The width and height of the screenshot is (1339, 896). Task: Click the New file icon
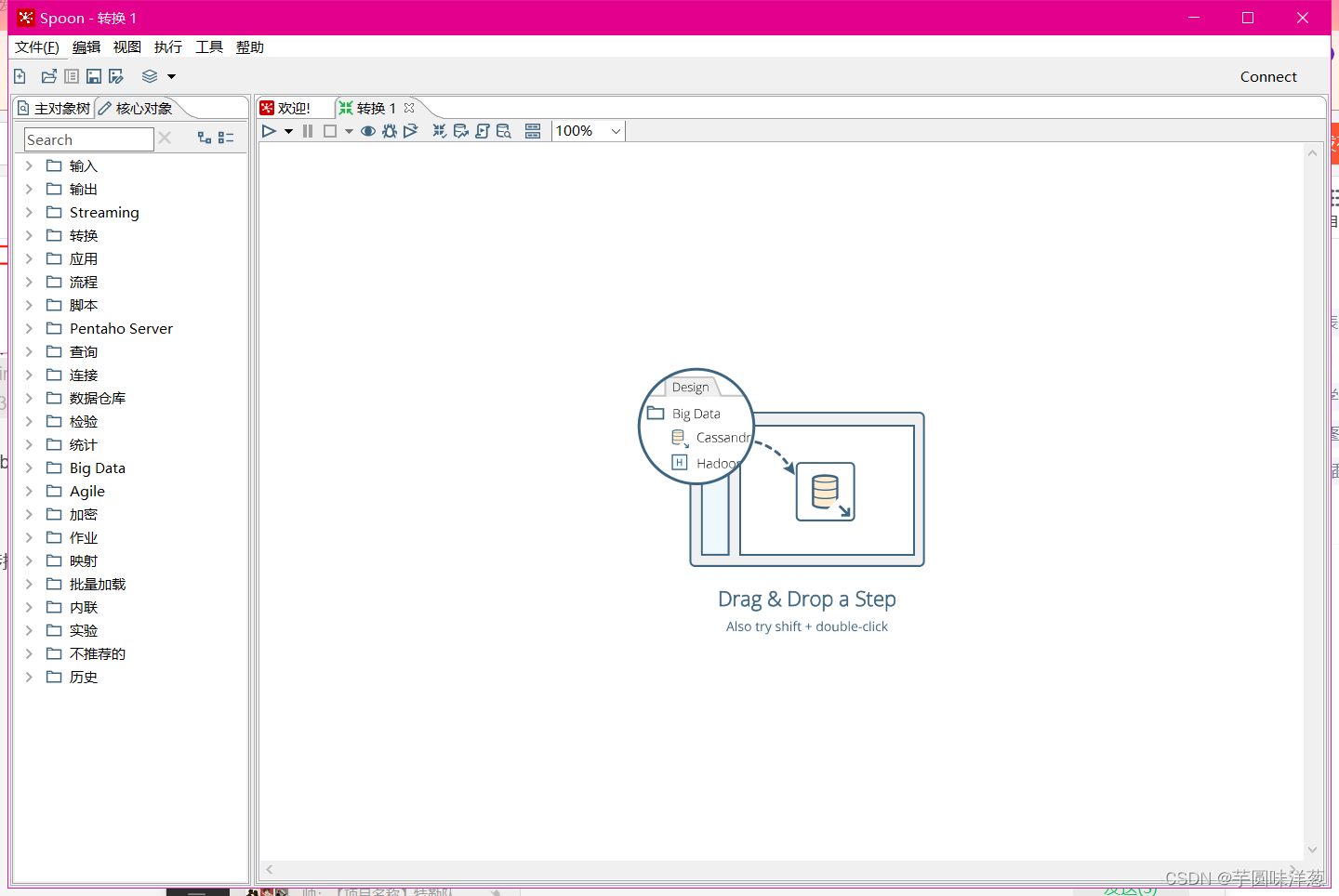20,76
